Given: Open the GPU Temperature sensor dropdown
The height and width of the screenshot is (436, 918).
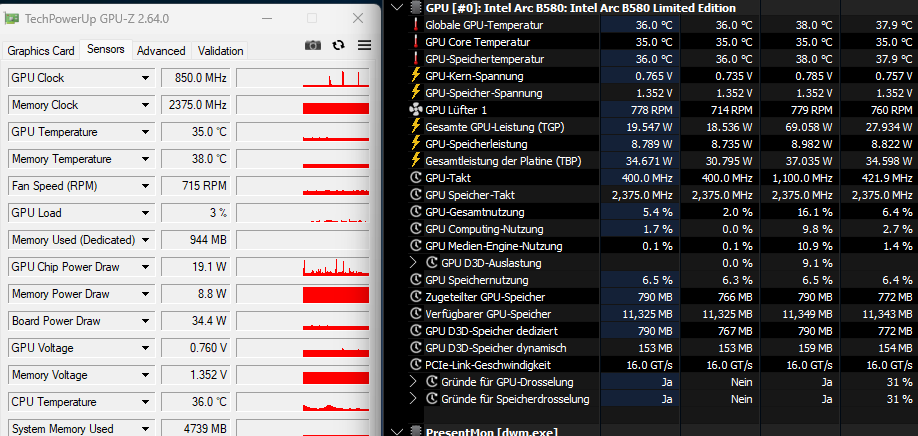Looking at the screenshot, I should 145,132.
